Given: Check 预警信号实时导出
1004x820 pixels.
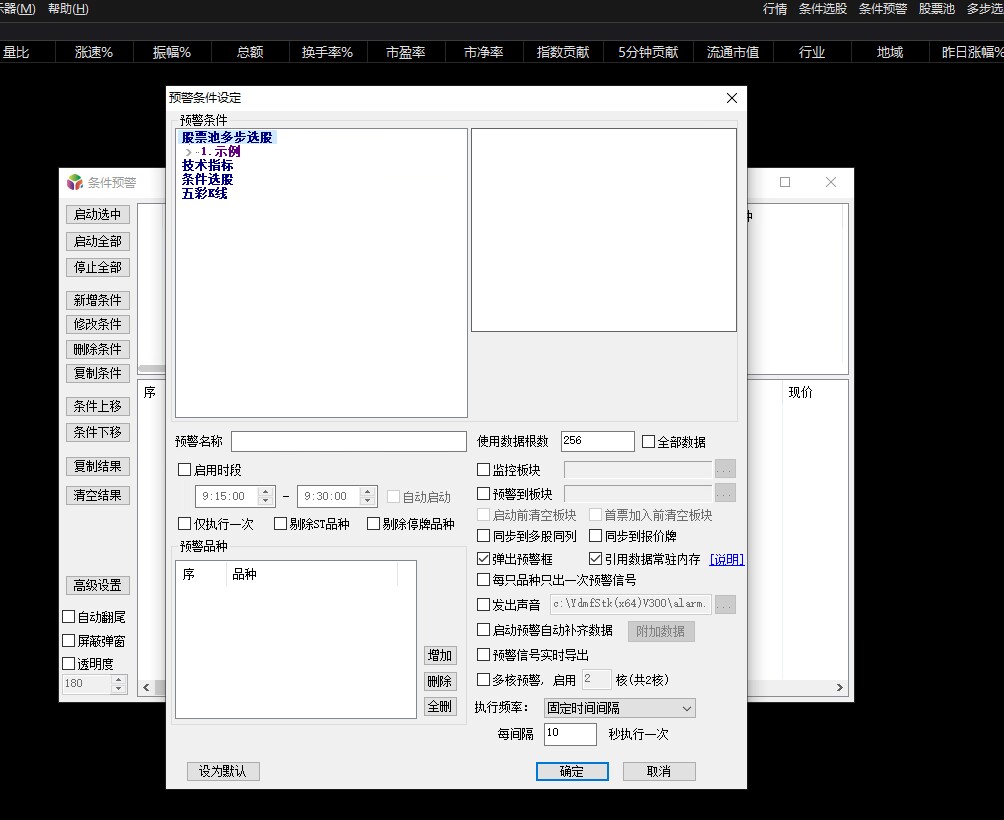Looking at the screenshot, I should pyautogui.click(x=483, y=655).
